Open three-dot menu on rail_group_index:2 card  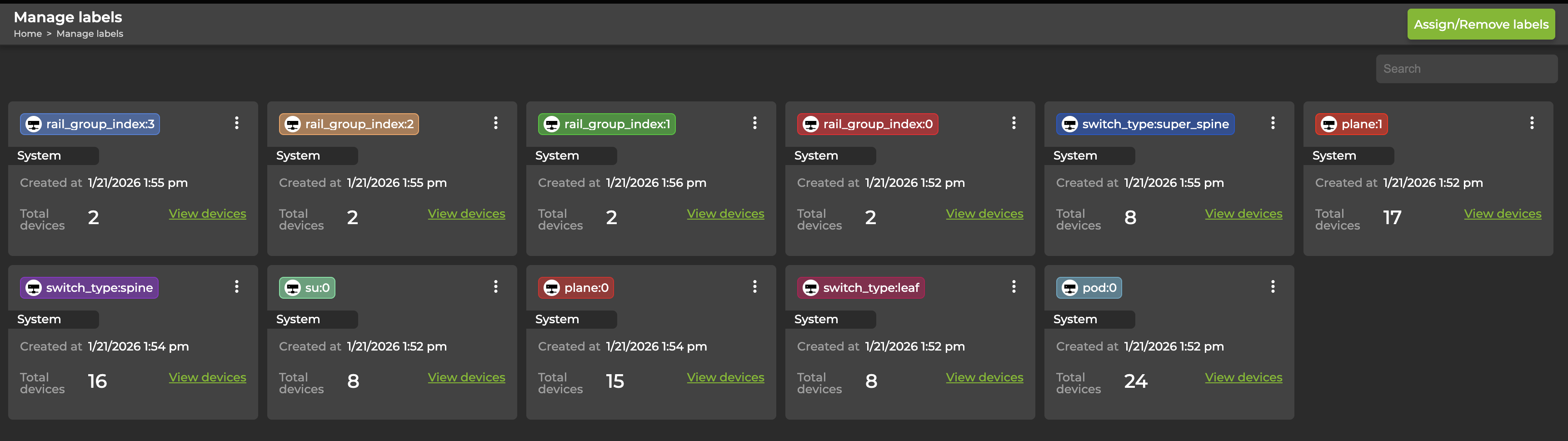495,123
